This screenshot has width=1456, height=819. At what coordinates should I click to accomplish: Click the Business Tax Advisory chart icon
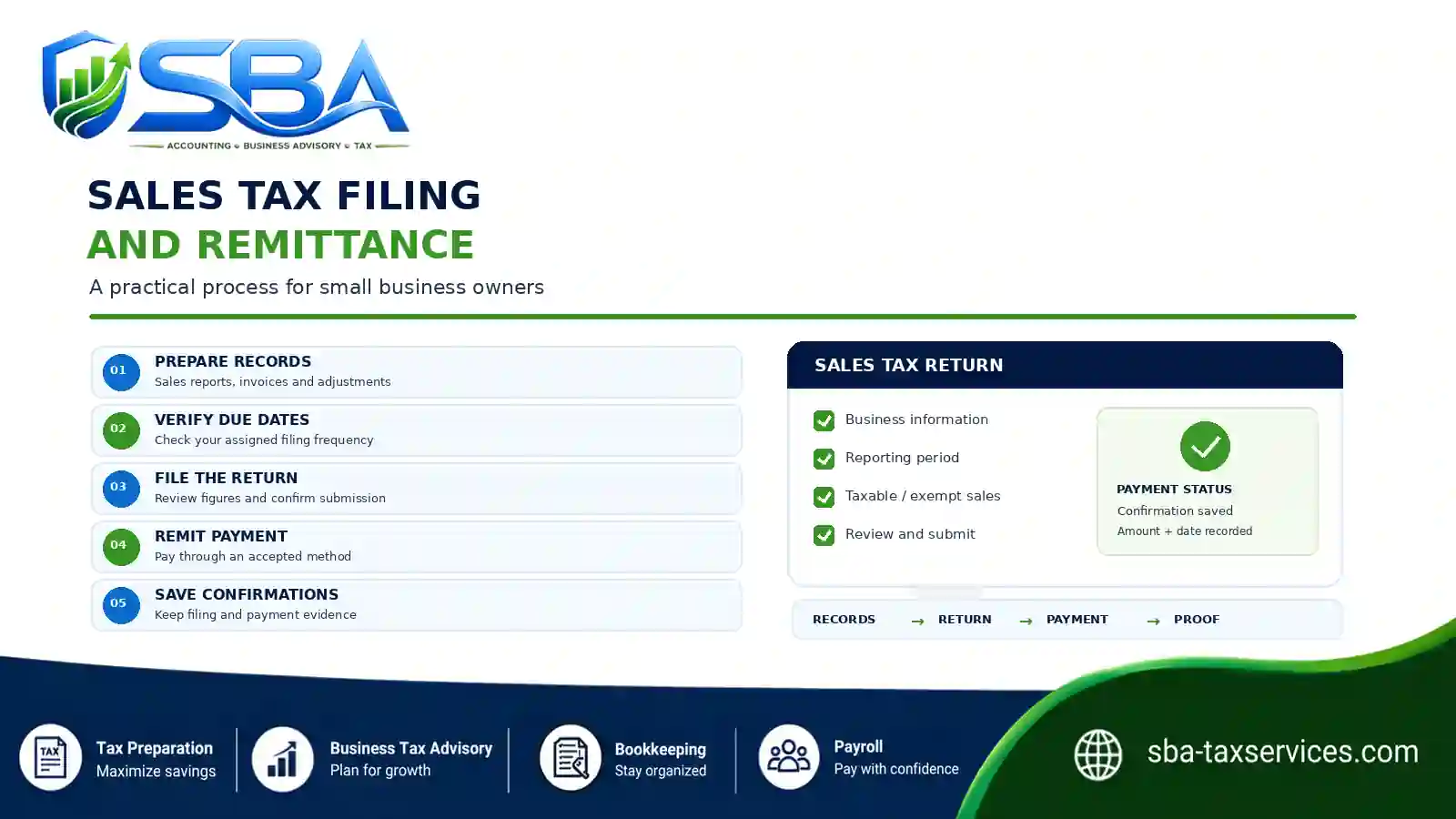(x=282, y=759)
